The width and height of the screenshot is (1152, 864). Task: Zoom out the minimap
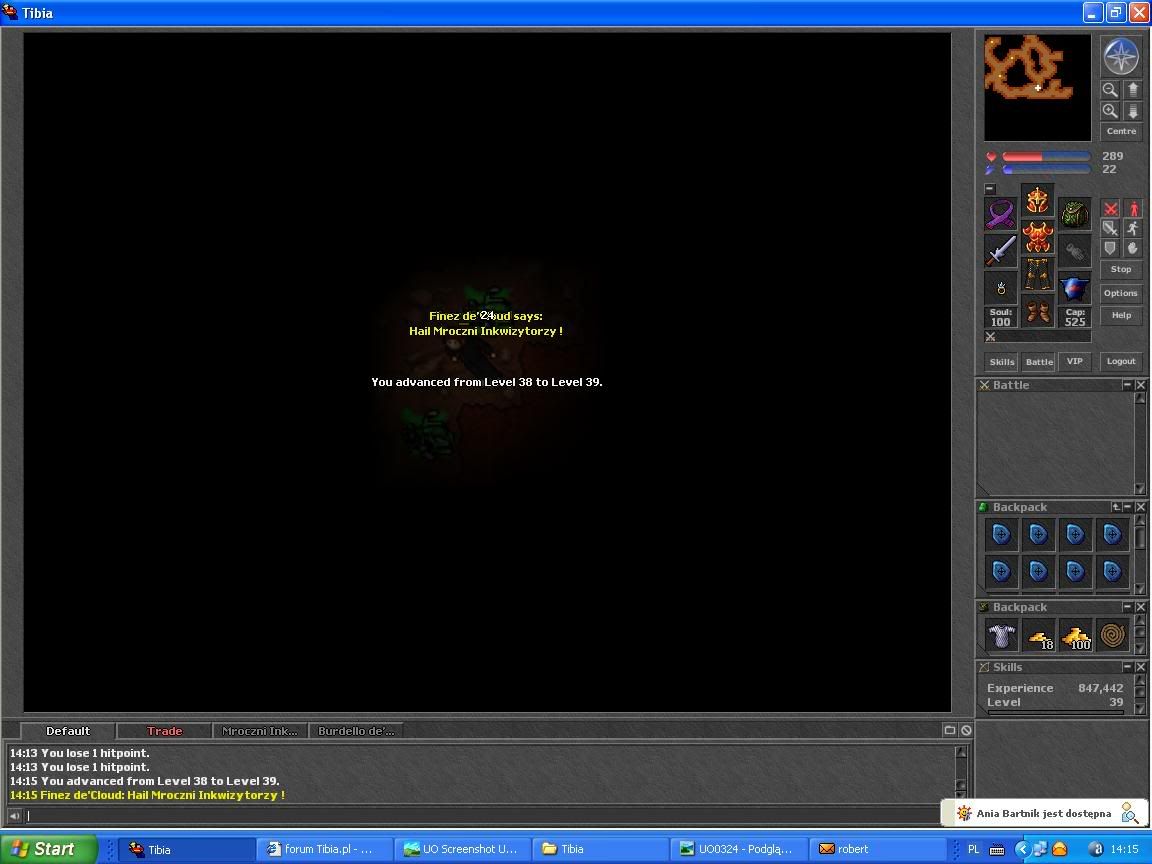pos(1110,90)
